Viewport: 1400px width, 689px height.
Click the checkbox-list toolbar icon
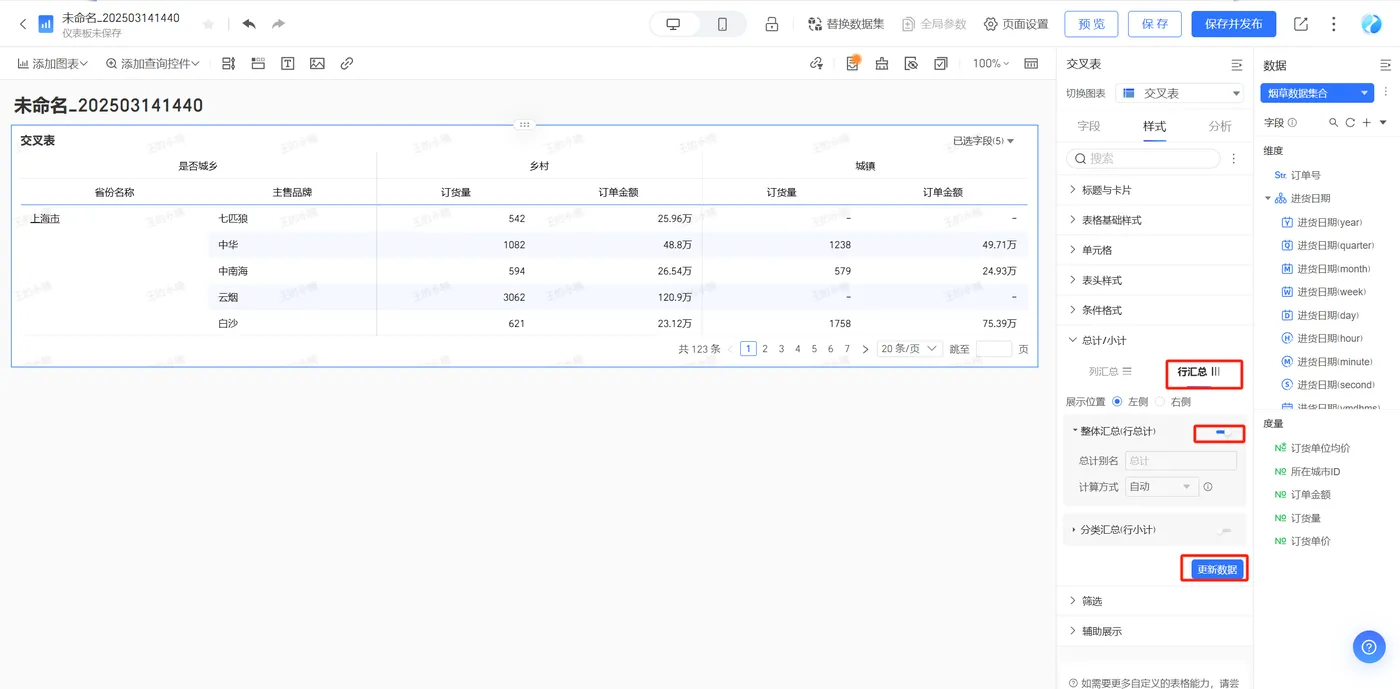coord(940,64)
